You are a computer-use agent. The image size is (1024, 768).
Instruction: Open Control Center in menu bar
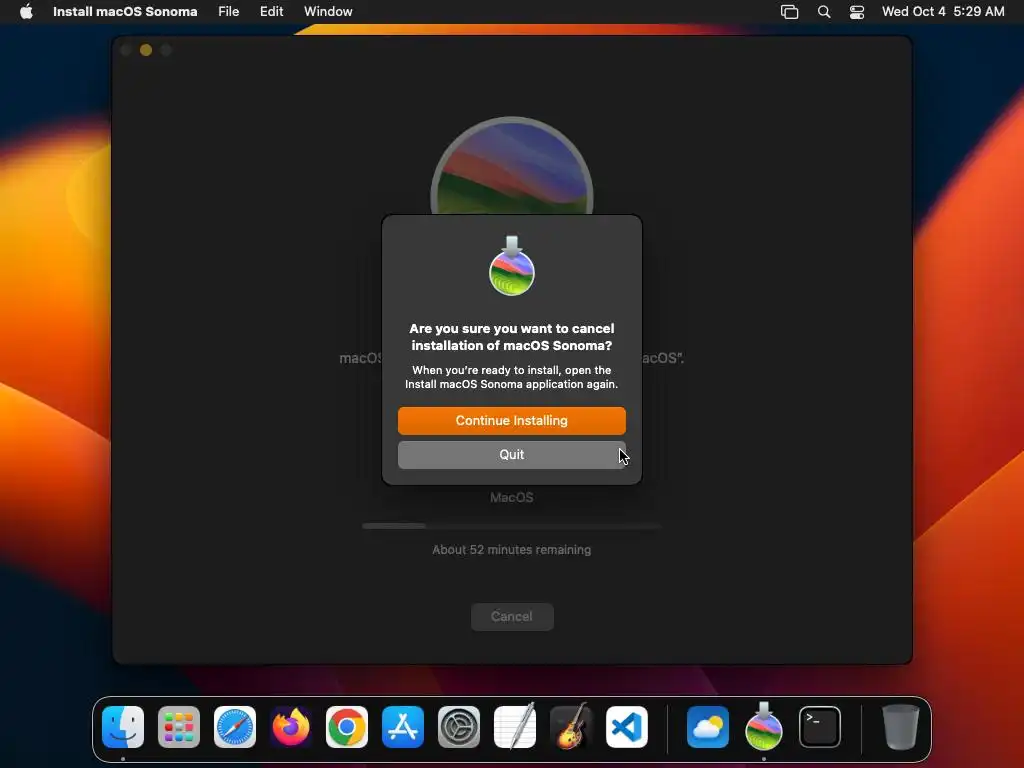857,12
